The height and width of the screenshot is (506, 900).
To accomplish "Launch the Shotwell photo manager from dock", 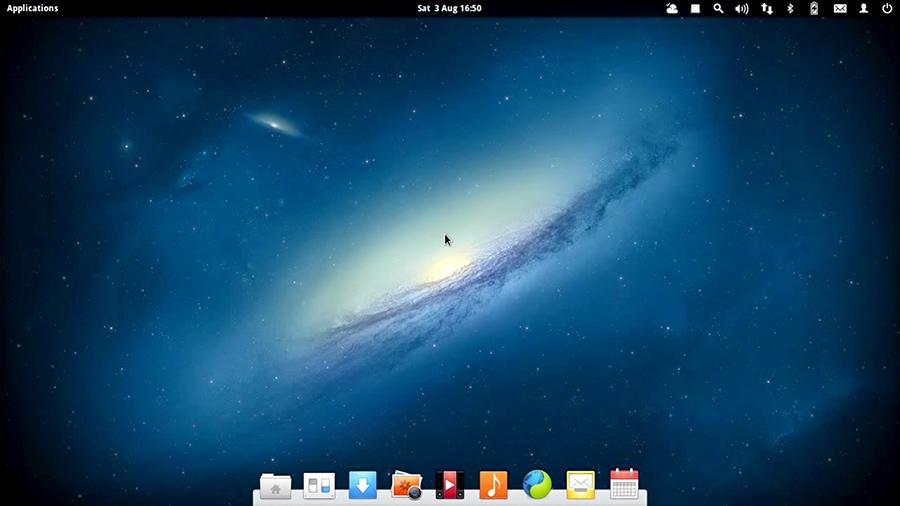I will tap(406, 485).
